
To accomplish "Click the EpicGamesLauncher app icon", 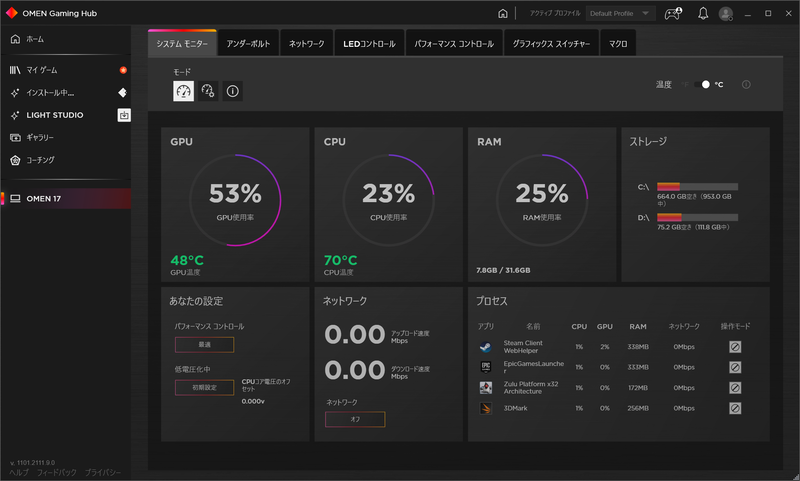I will [486, 367].
